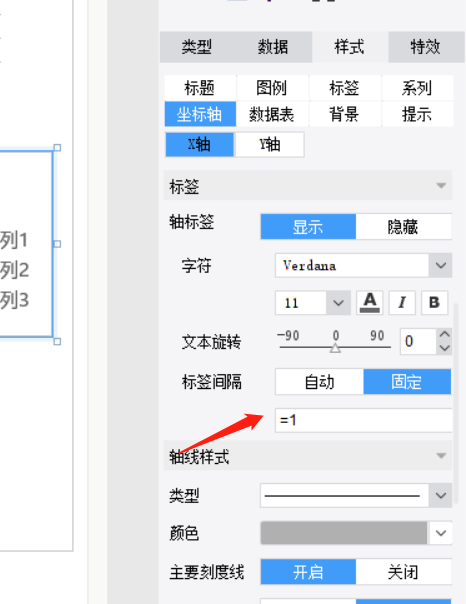Toggle bold font style
The width and height of the screenshot is (466, 604).
point(434,302)
